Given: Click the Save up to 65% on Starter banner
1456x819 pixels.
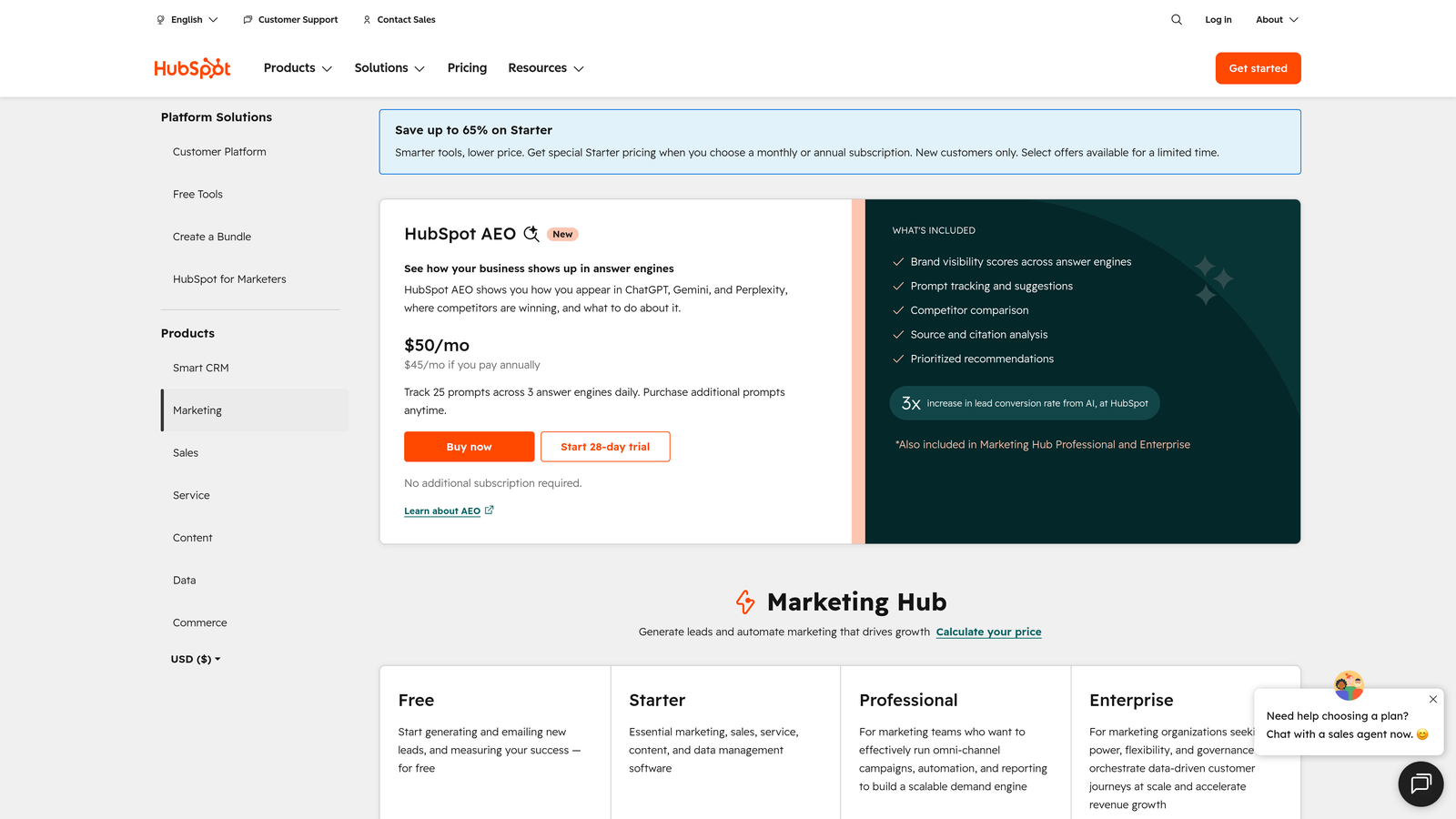Looking at the screenshot, I should [x=840, y=142].
